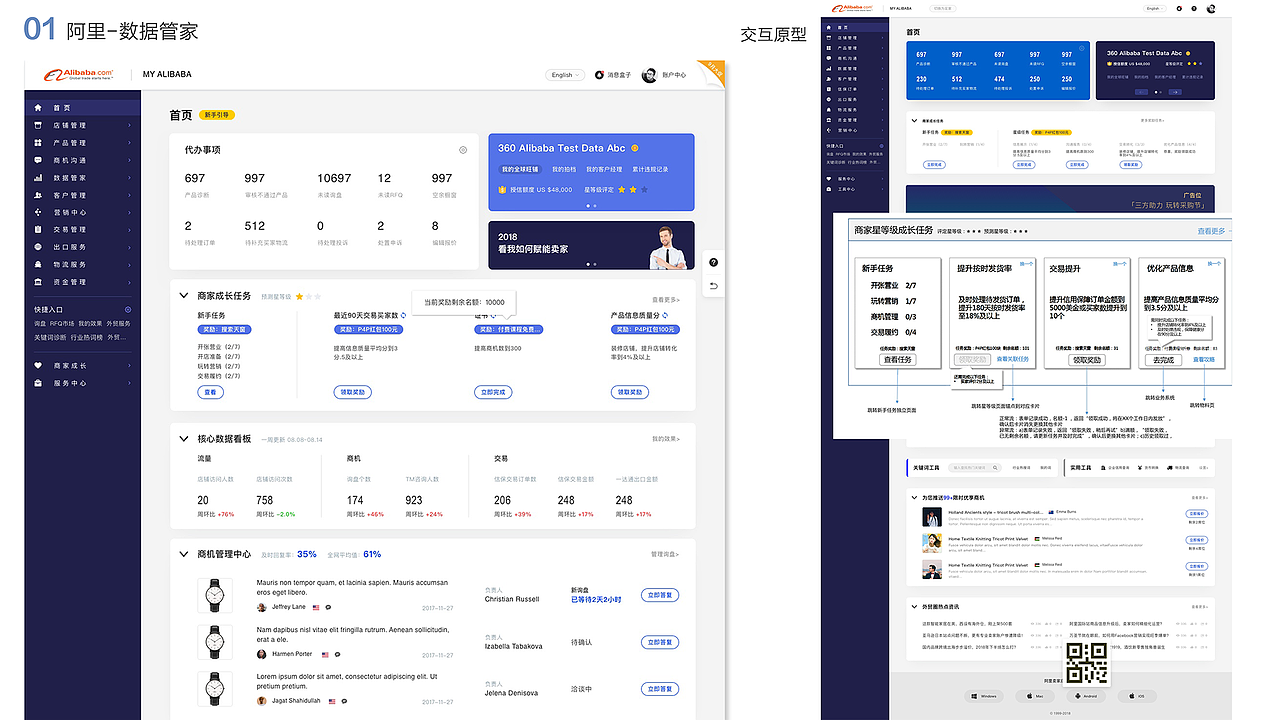This screenshot has height=720, width=1280.
Task: Click the 商机沟通 chat bubble icon
Action: point(38,160)
